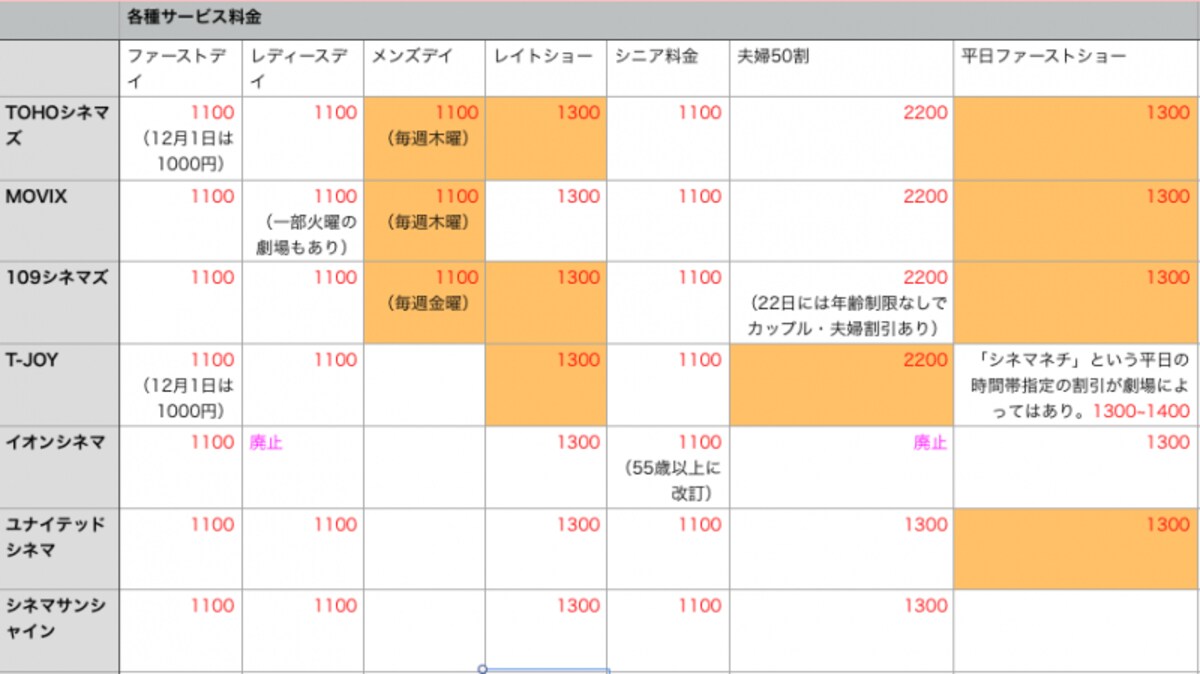The image size is (1200, 674).
Task: Click the 夫婦50割 column header
Action: pyautogui.click(x=841, y=69)
